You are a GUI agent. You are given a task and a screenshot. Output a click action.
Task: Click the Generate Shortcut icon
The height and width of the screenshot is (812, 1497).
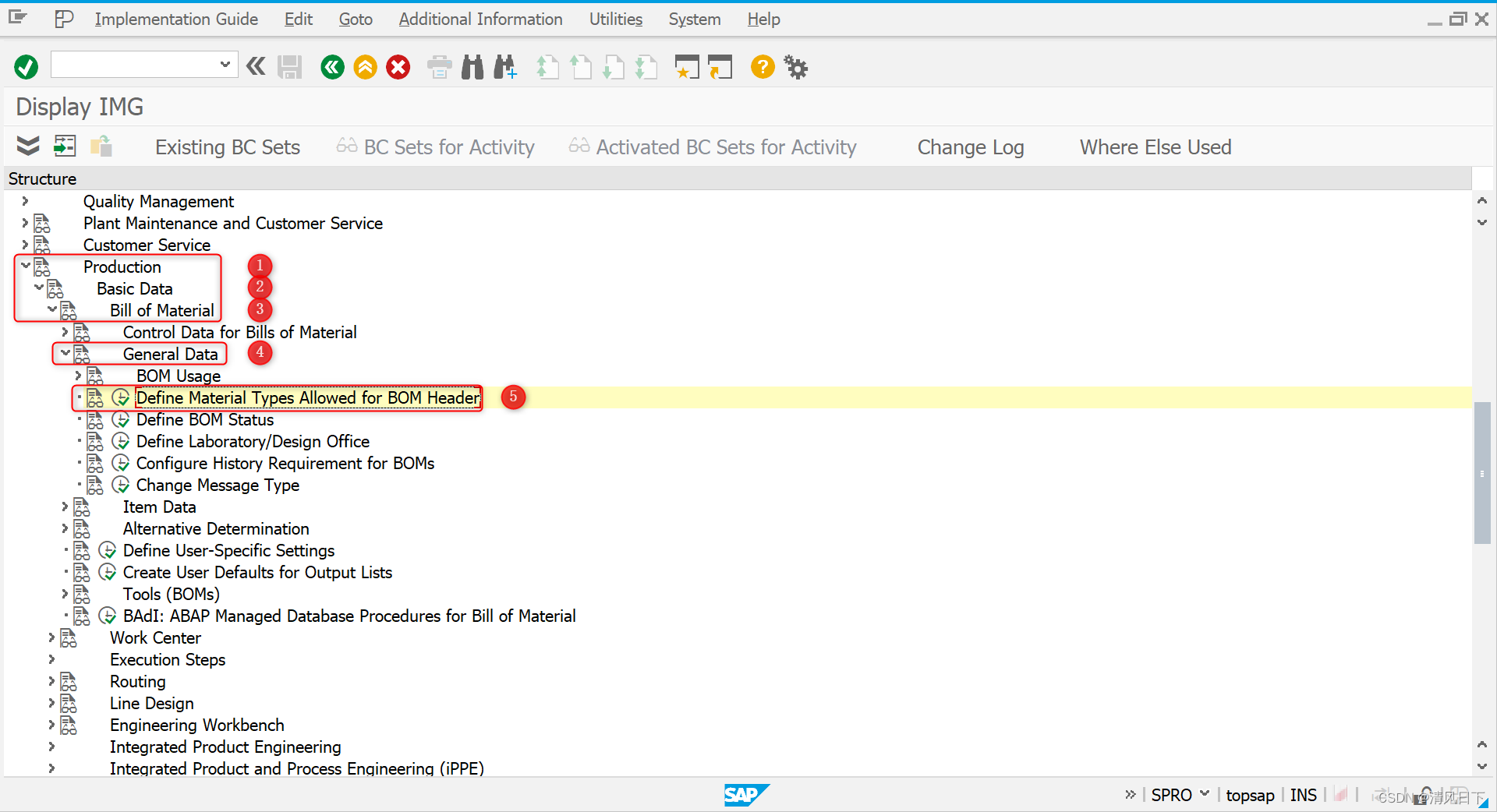pyautogui.click(x=720, y=67)
